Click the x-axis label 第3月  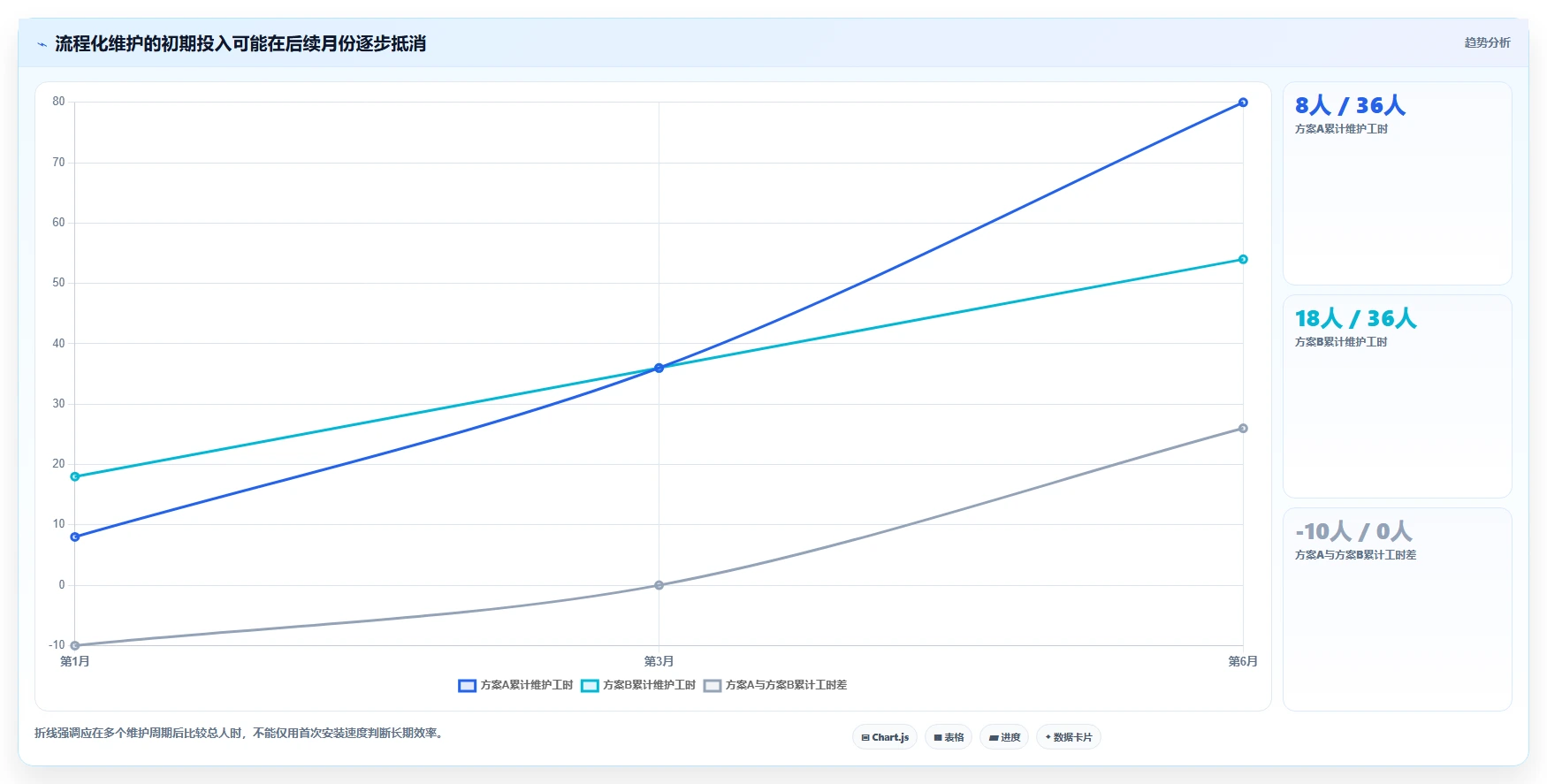click(x=659, y=661)
